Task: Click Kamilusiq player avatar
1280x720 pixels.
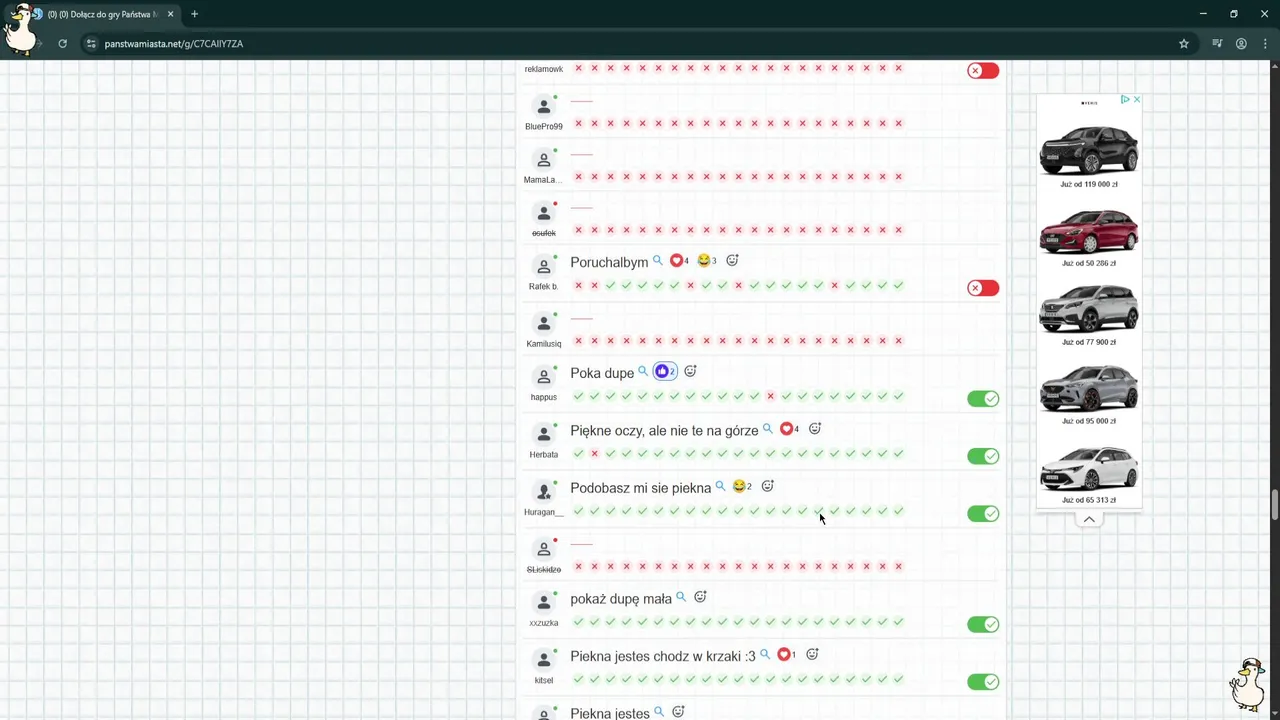Action: click(544, 324)
